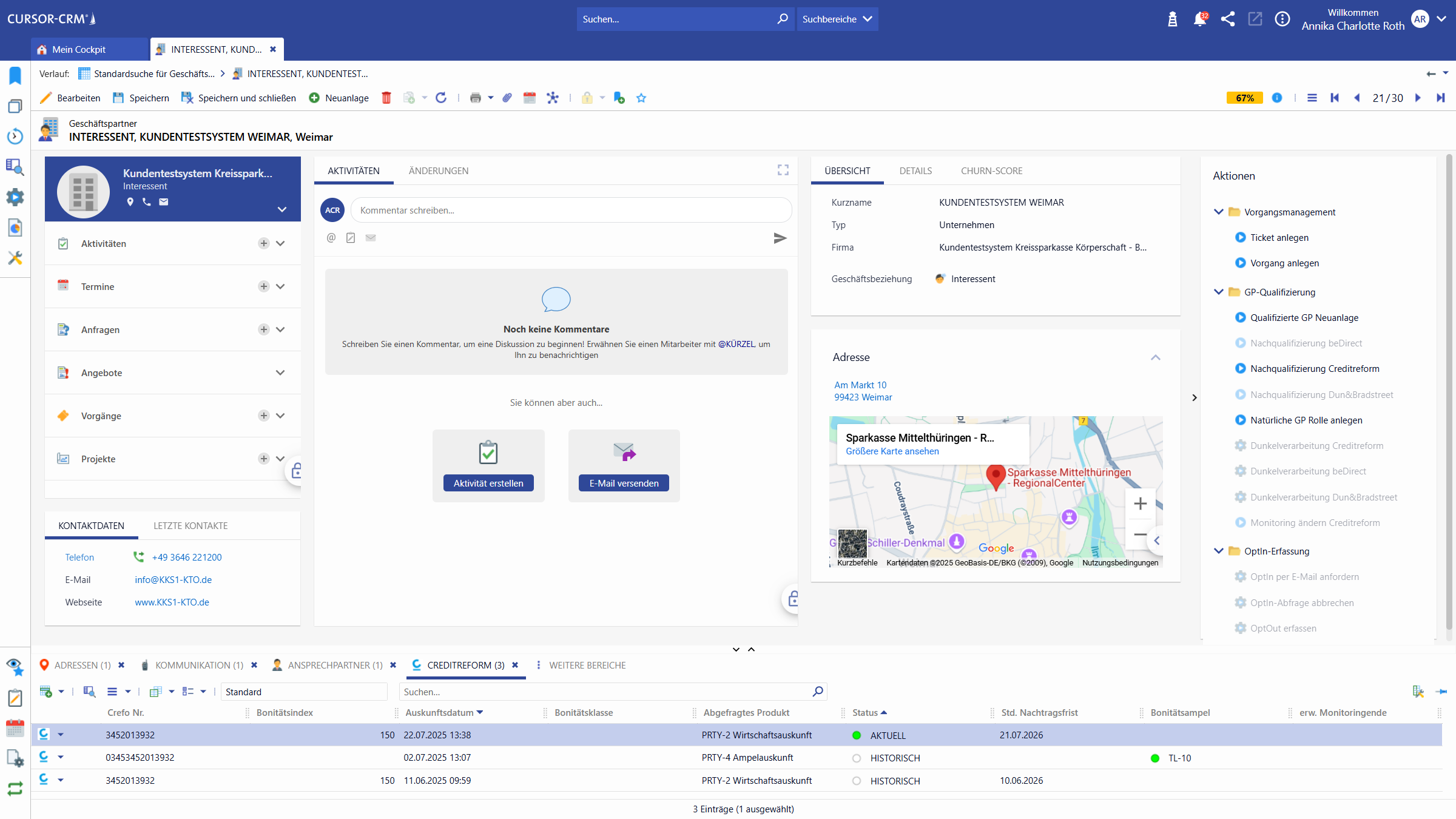This screenshot has width=1456, height=819.
Task: Collapse the GP-Qualifizierung folder
Action: point(1219,292)
